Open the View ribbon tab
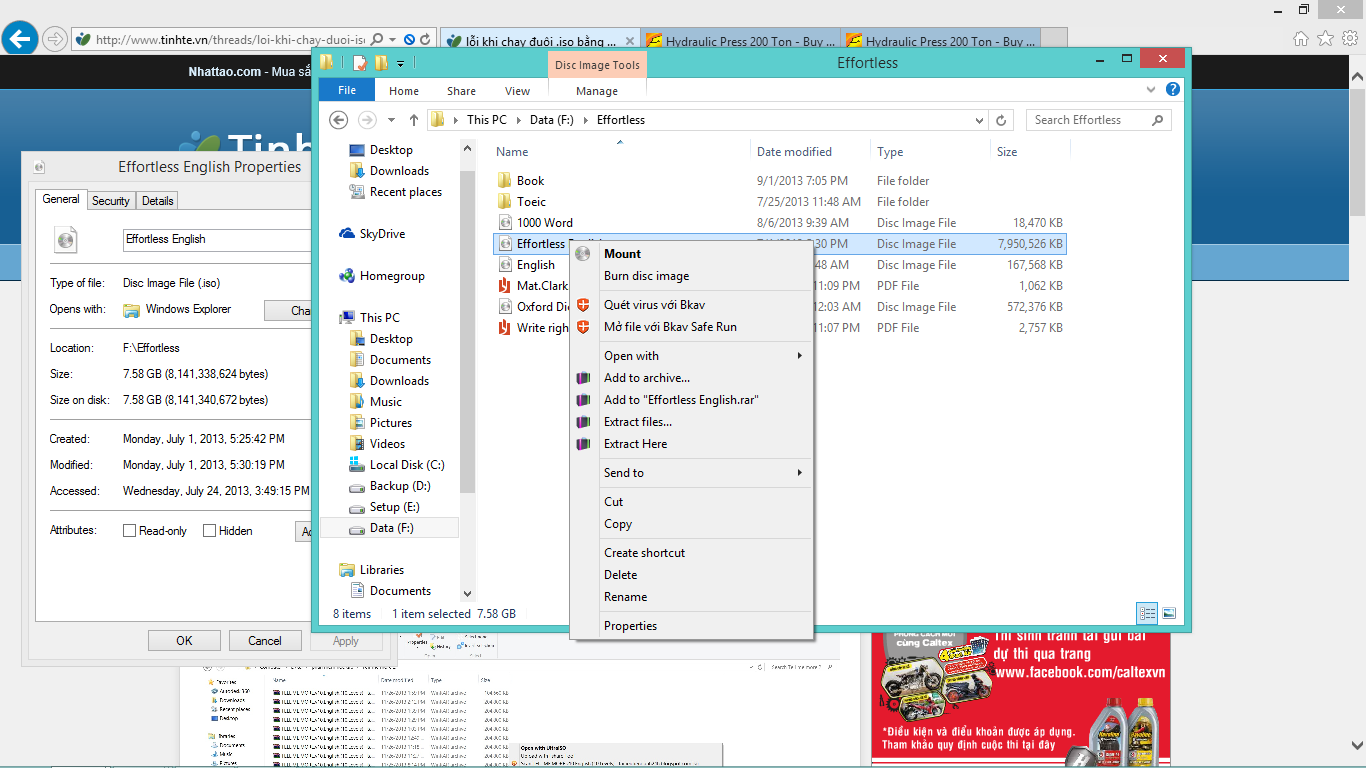The image size is (1366, 768). click(517, 91)
